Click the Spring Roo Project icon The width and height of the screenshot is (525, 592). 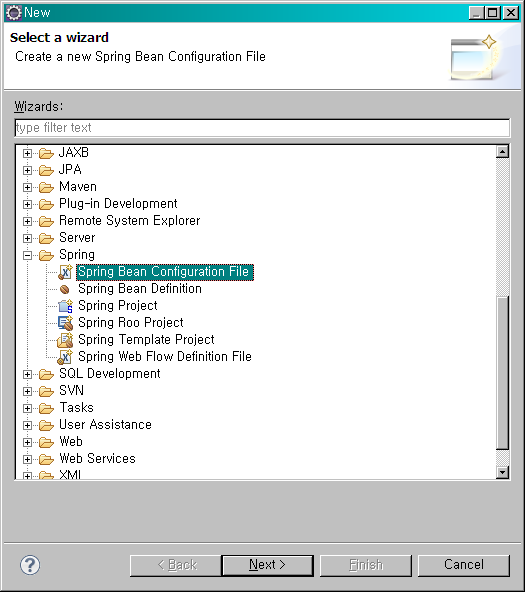tap(65, 323)
